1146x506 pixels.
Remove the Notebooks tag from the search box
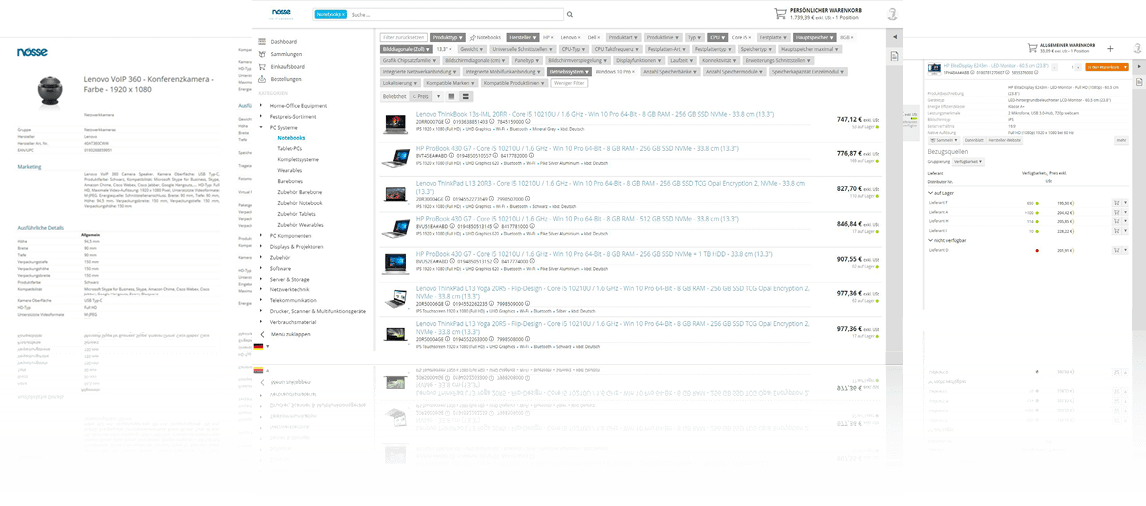tap(344, 14)
